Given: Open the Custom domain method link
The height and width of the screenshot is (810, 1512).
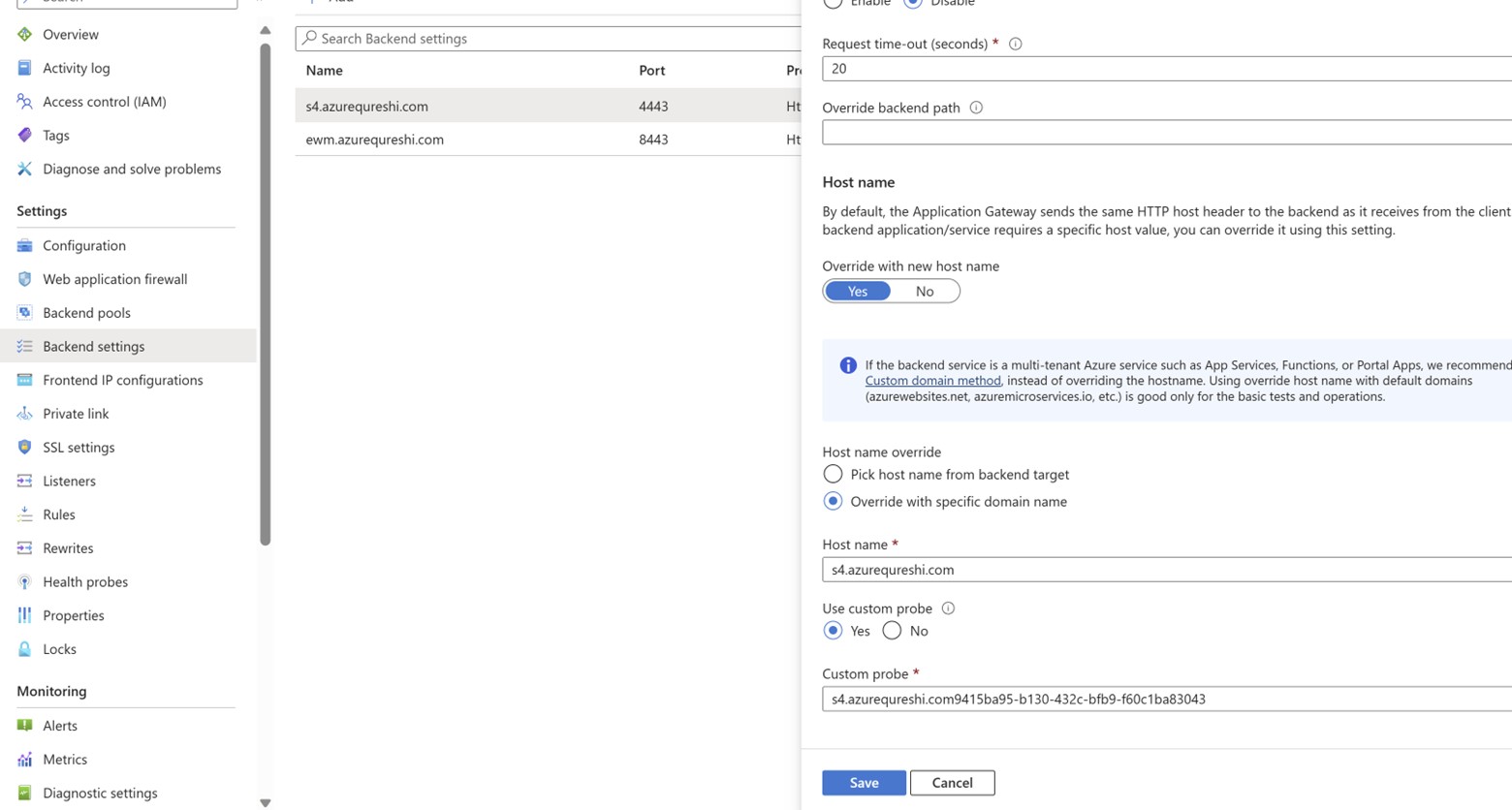Looking at the screenshot, I should [932, 381].
